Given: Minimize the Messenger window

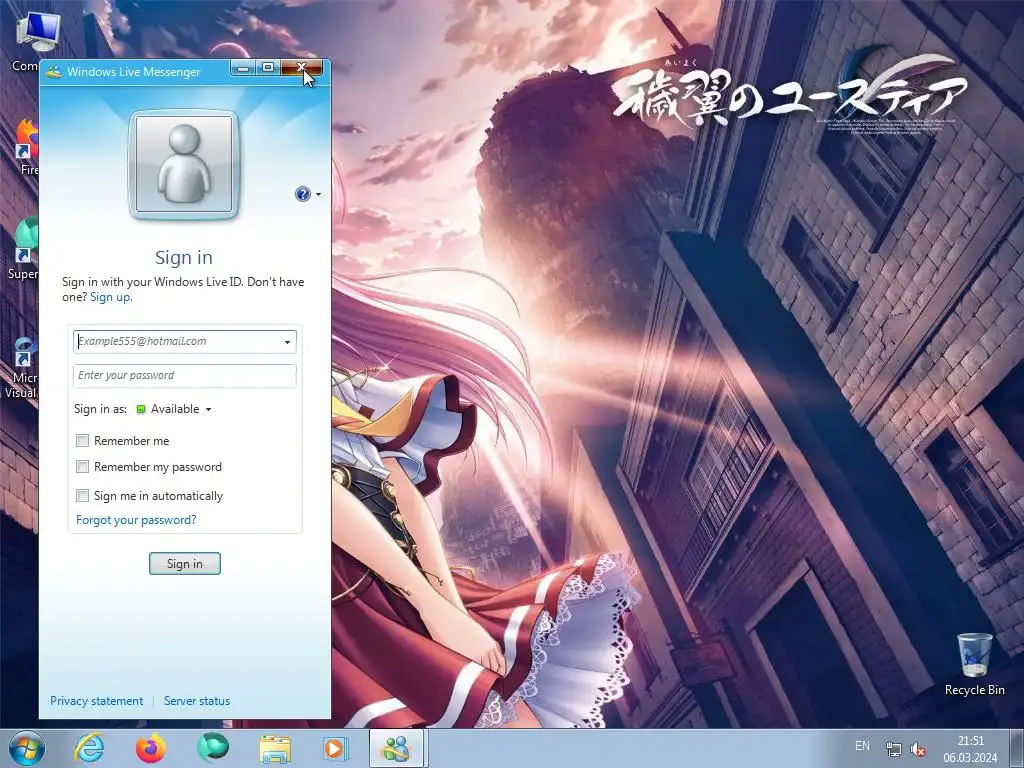Looking at the screenshot, I should (243, 68).
